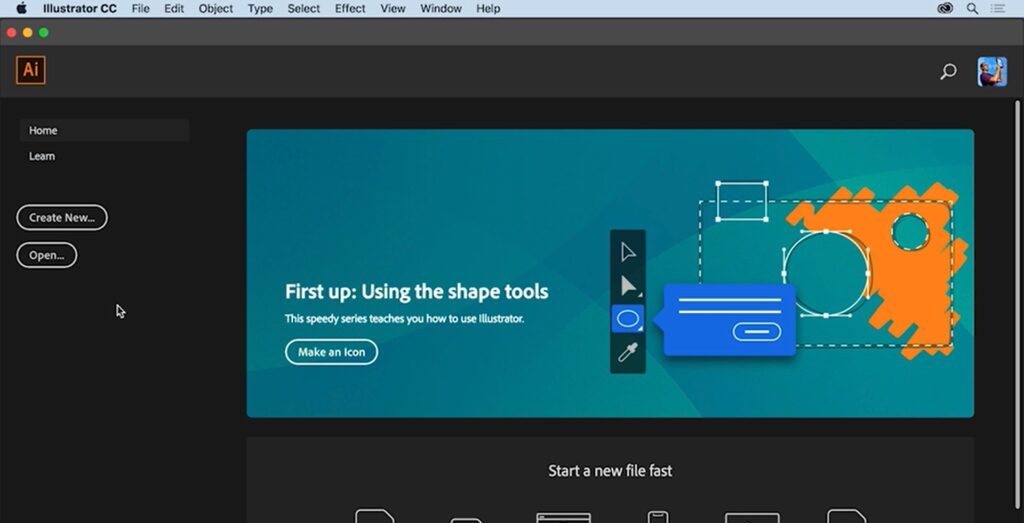This screenshot has width=1024, height=523.
Task: Switch to the Learn section in sidebar
Action: [x=42, y=156]
